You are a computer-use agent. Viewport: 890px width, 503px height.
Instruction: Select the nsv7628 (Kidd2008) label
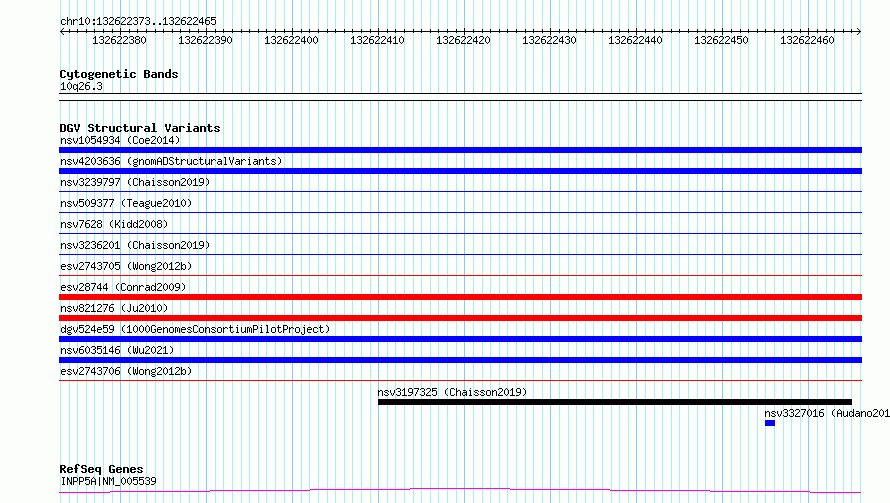click(x=114, y=224)
